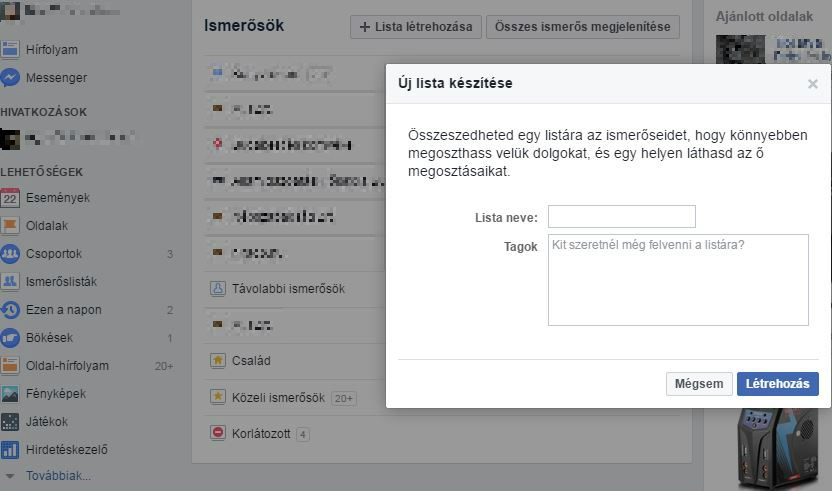The height and width of the screenshot is (491, 832).
Task: Click the Lista létrehozása button
Action: click(x=416, y=27)
